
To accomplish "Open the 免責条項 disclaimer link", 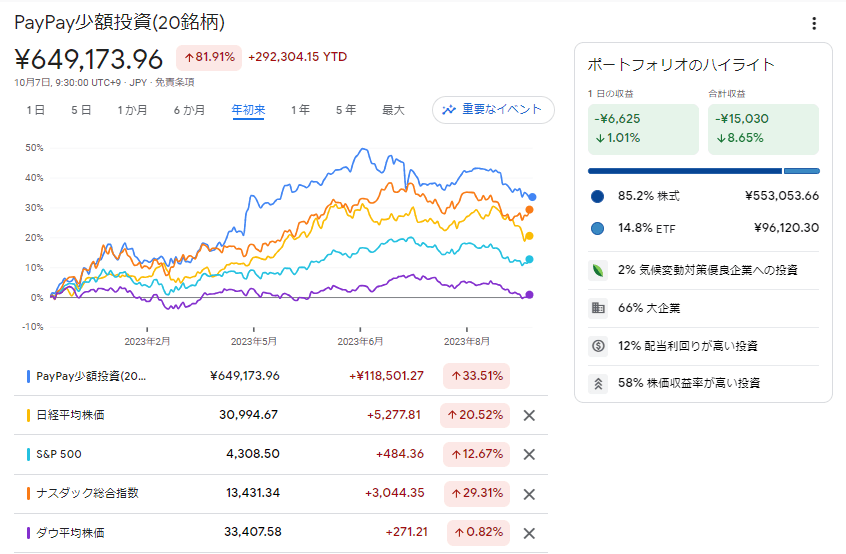I will tap(174, 83).
